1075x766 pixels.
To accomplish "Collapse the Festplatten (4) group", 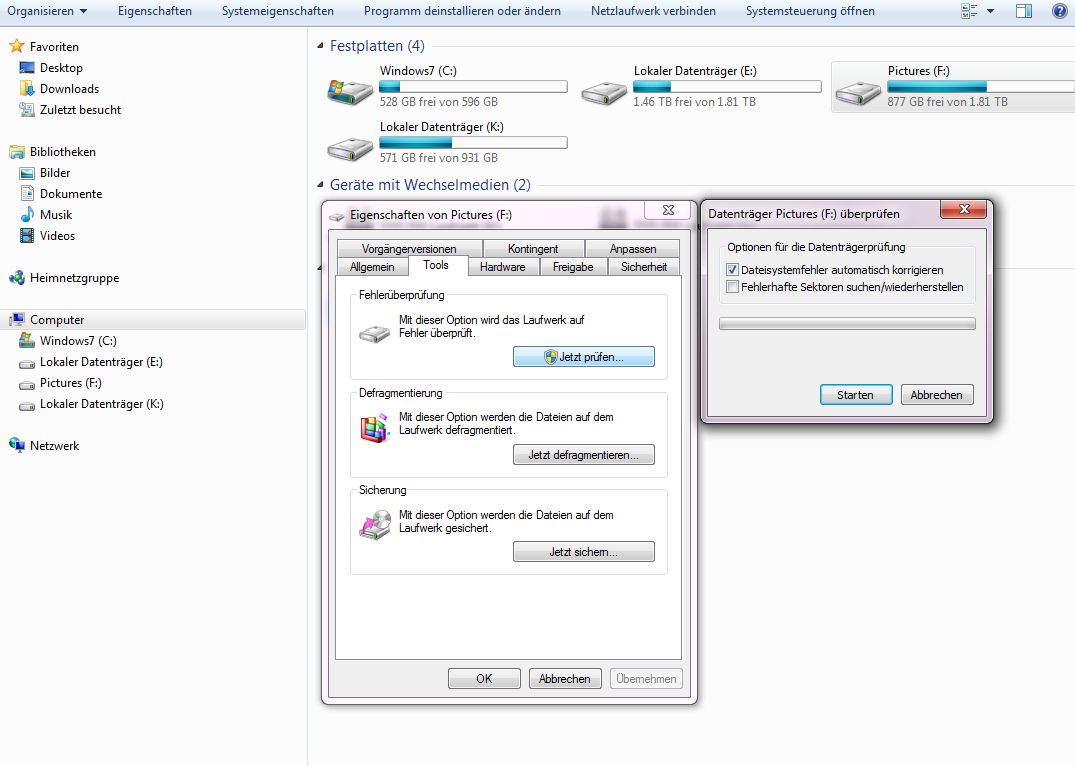I will point(321,47).
